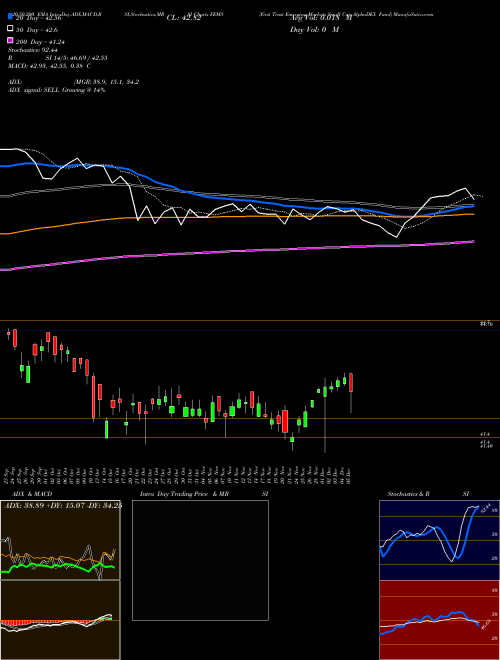The height and width of the screenshot is (660, 500).
Task: Click the magenta 200 Day legend swatch
Action: (x=10, y=41)
